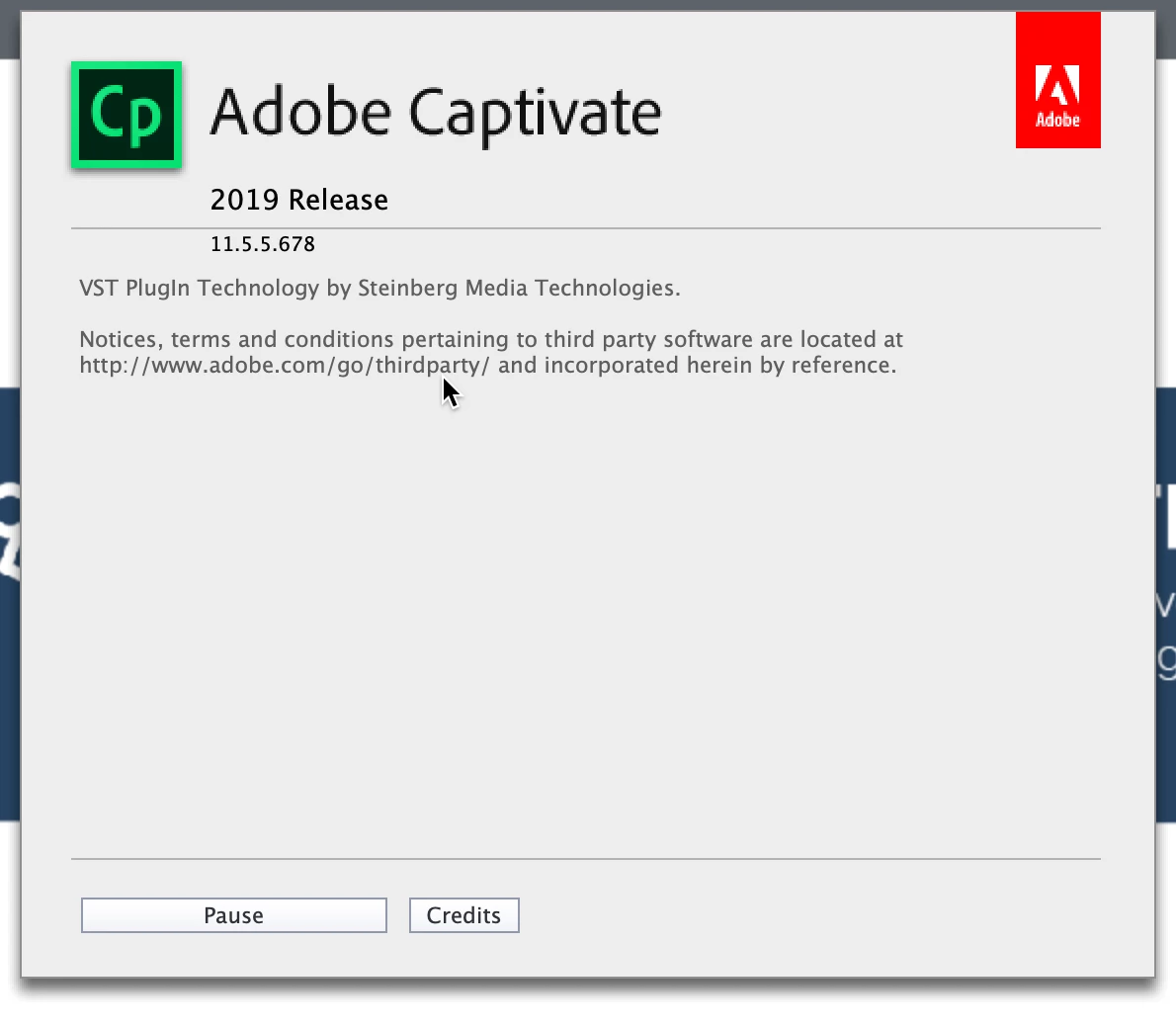Click the green Cp Captivate logo
This screenshot has width=1176, height=1028.
pos(126,115)
